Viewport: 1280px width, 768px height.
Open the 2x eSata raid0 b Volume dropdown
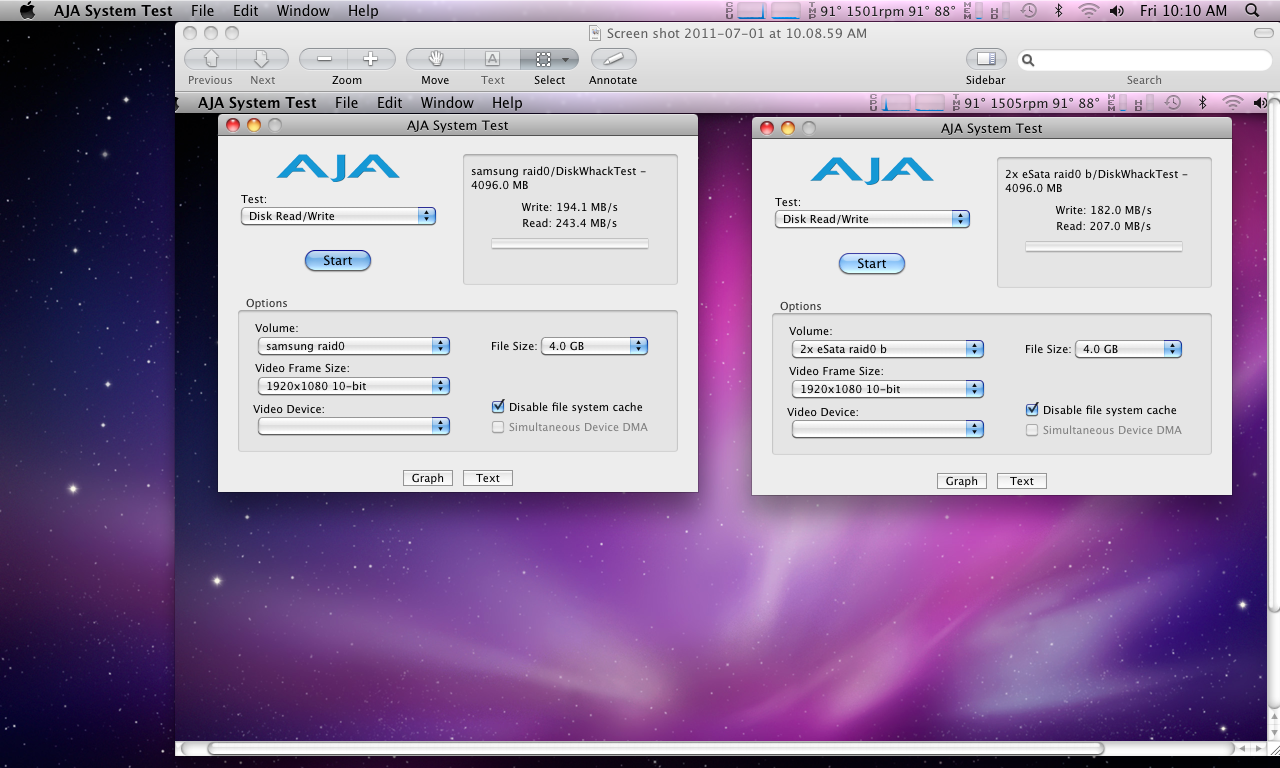[x=888, y=349]
